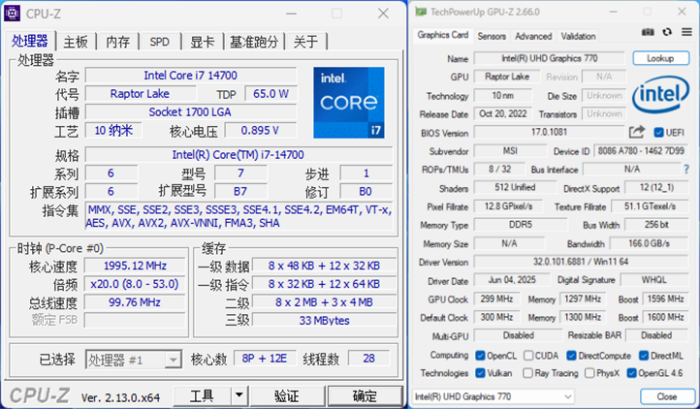Export BIOS with the share arrow icon
Image resolution: width=700 pixels, height=409 pixels.
tap(637, 132)
